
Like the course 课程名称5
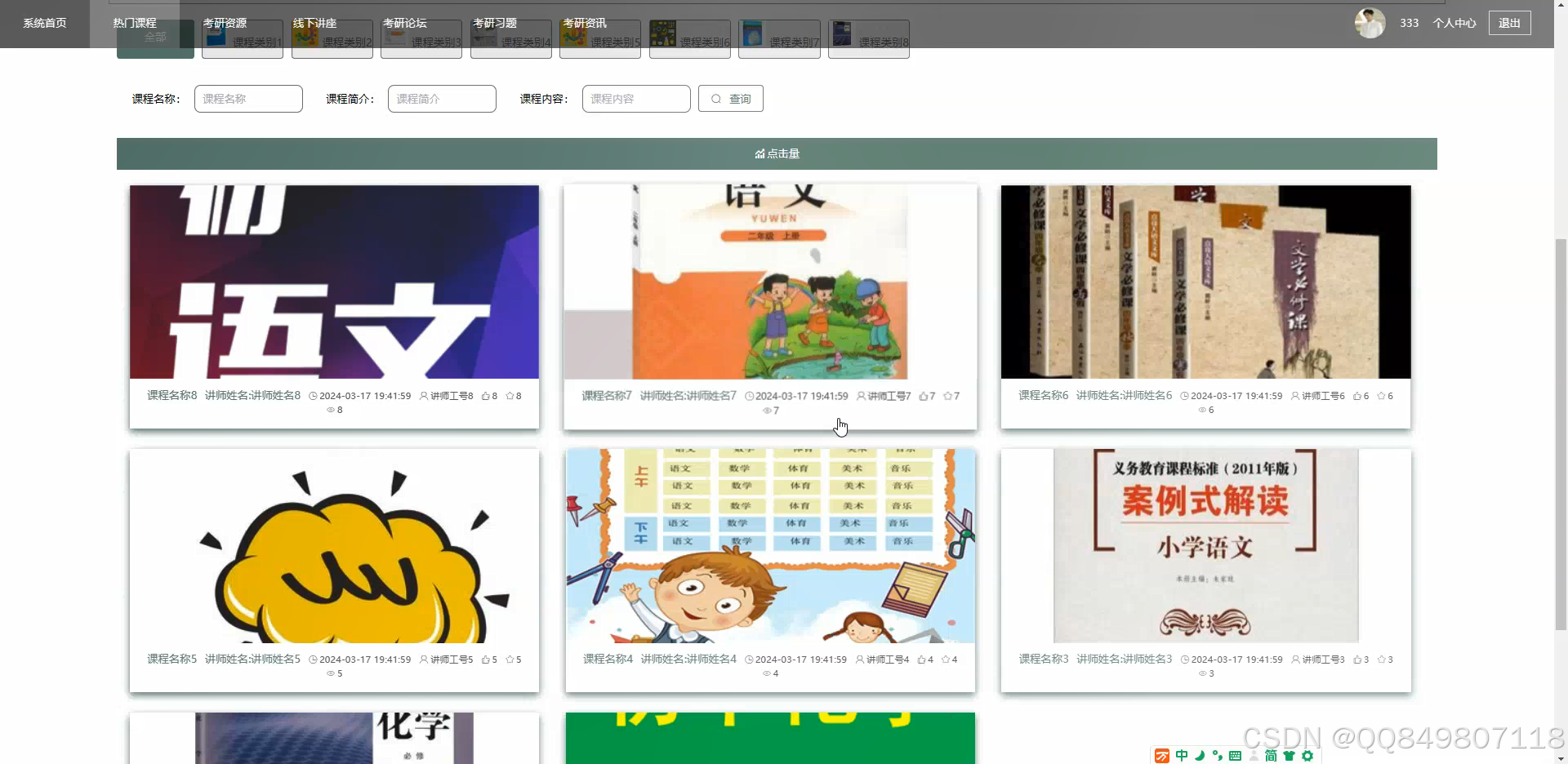tap(485, 660)
